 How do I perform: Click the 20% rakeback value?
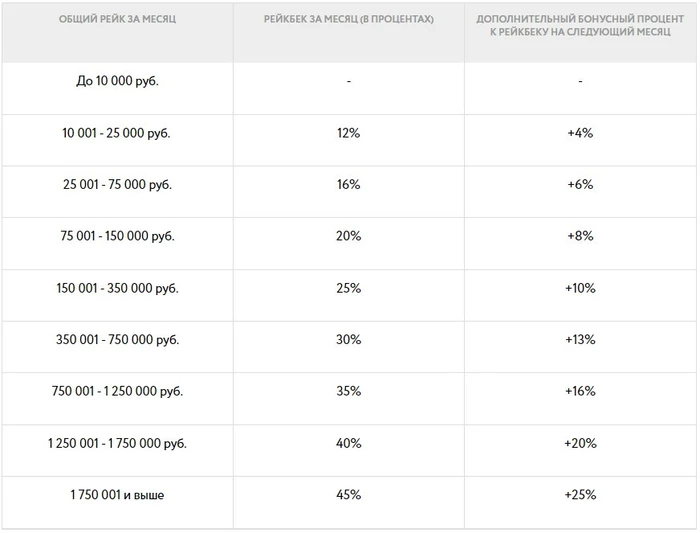pyautogui.click(x=349, y=236)
